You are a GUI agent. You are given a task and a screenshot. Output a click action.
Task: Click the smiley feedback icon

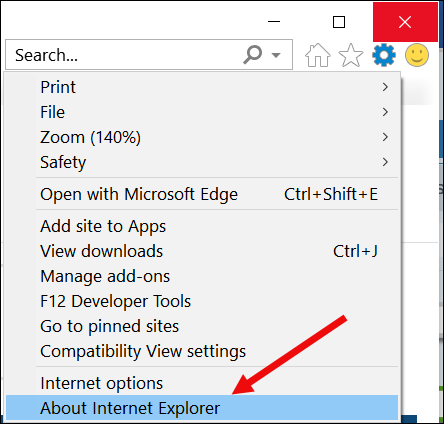(417, 55)
